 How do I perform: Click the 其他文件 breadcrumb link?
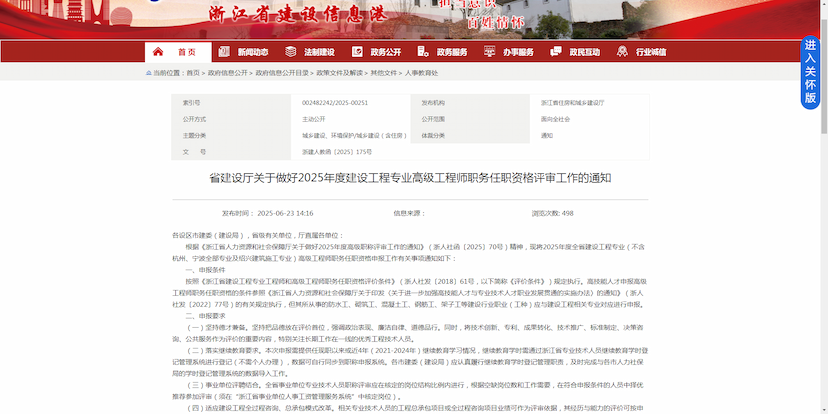tap(384, 73)
